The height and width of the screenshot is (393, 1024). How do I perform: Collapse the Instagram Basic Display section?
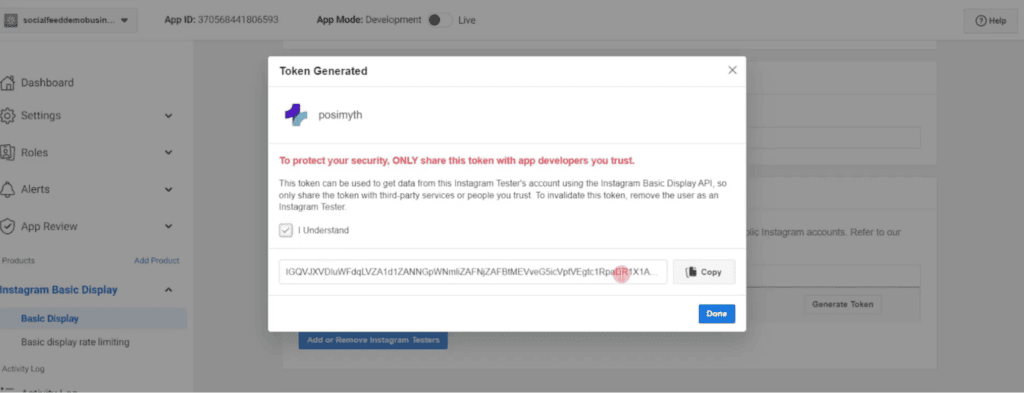coord(168,290)
